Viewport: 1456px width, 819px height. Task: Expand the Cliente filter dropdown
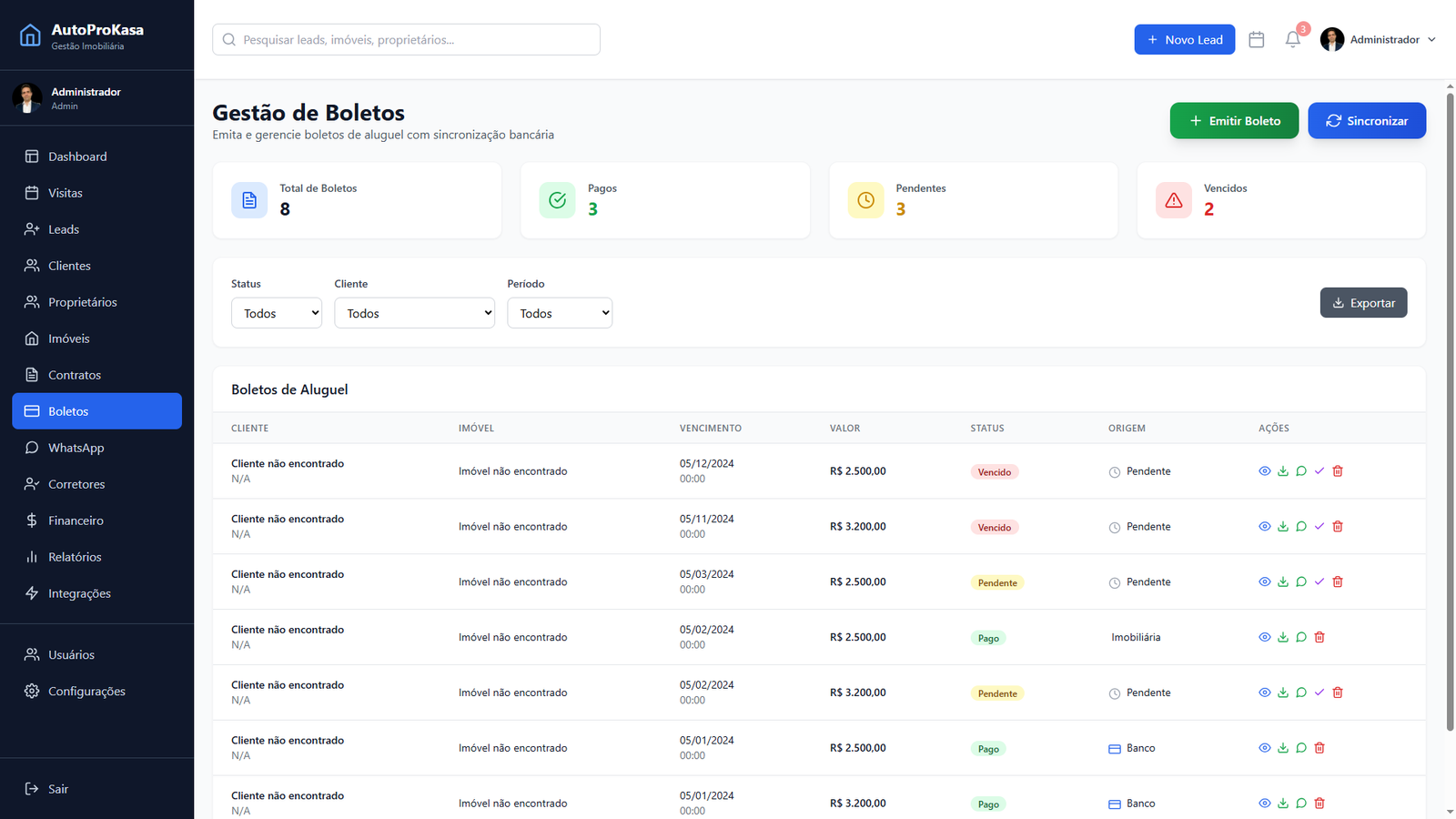[x=414, y=313]
